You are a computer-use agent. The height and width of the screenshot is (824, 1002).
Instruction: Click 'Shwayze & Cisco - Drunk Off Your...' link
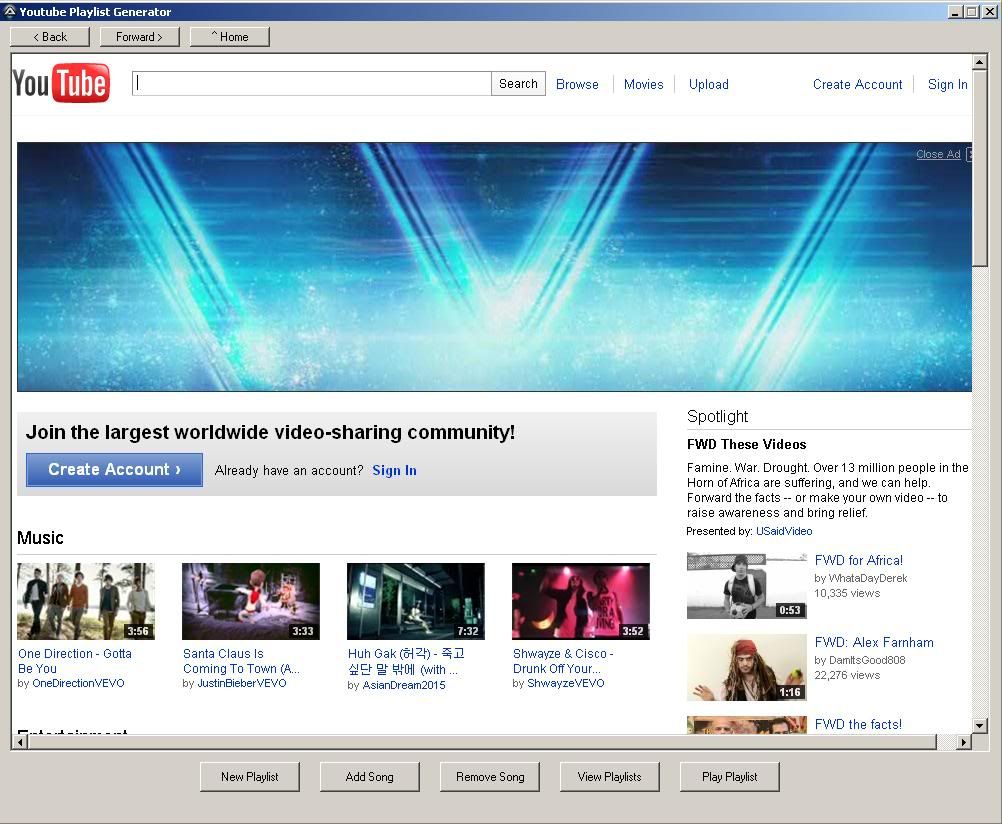pyautogui.click(x=563, y=661)
